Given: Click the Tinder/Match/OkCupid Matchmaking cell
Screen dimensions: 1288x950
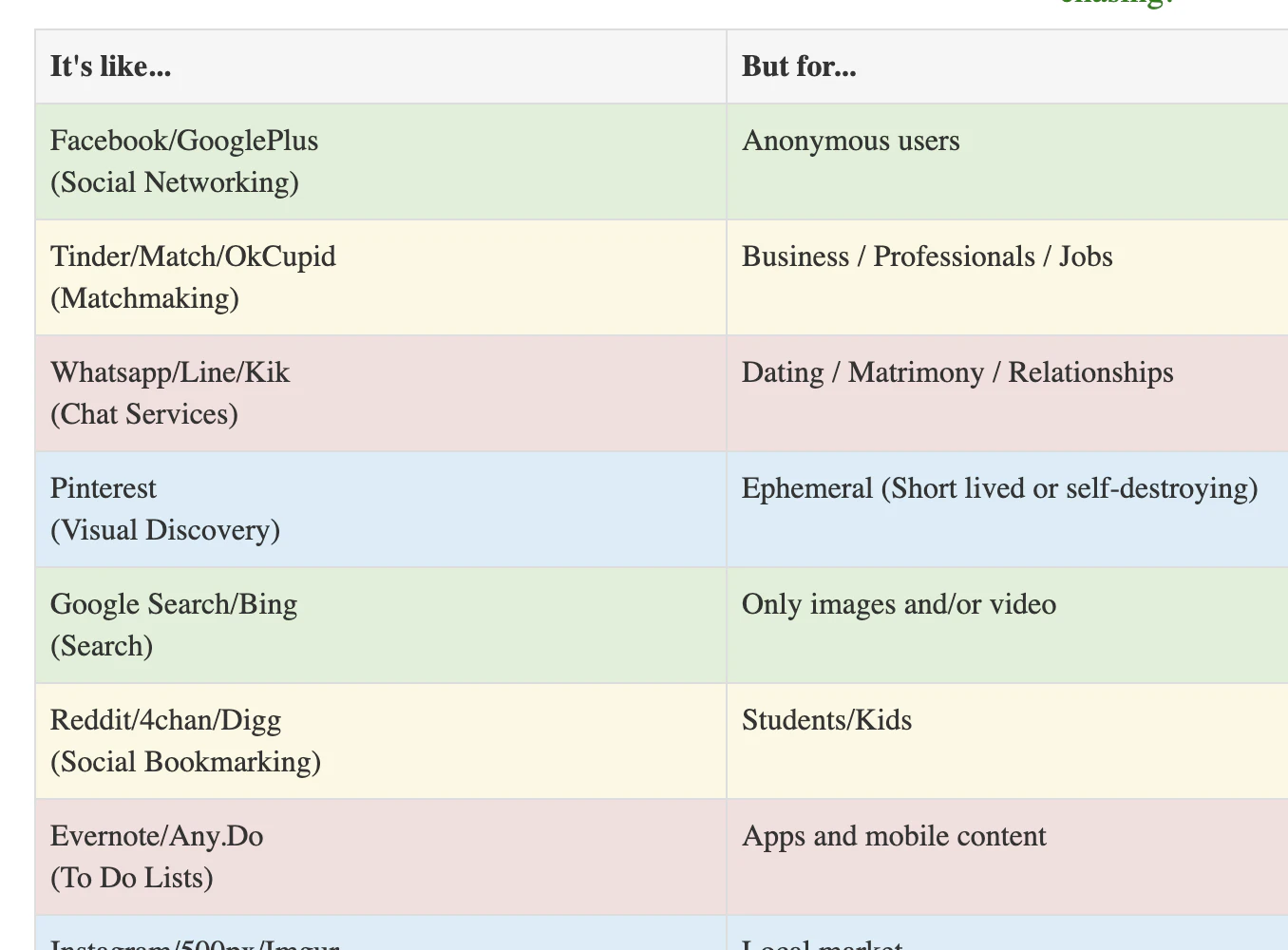Looking at the screenshot, I should (381, 277).
